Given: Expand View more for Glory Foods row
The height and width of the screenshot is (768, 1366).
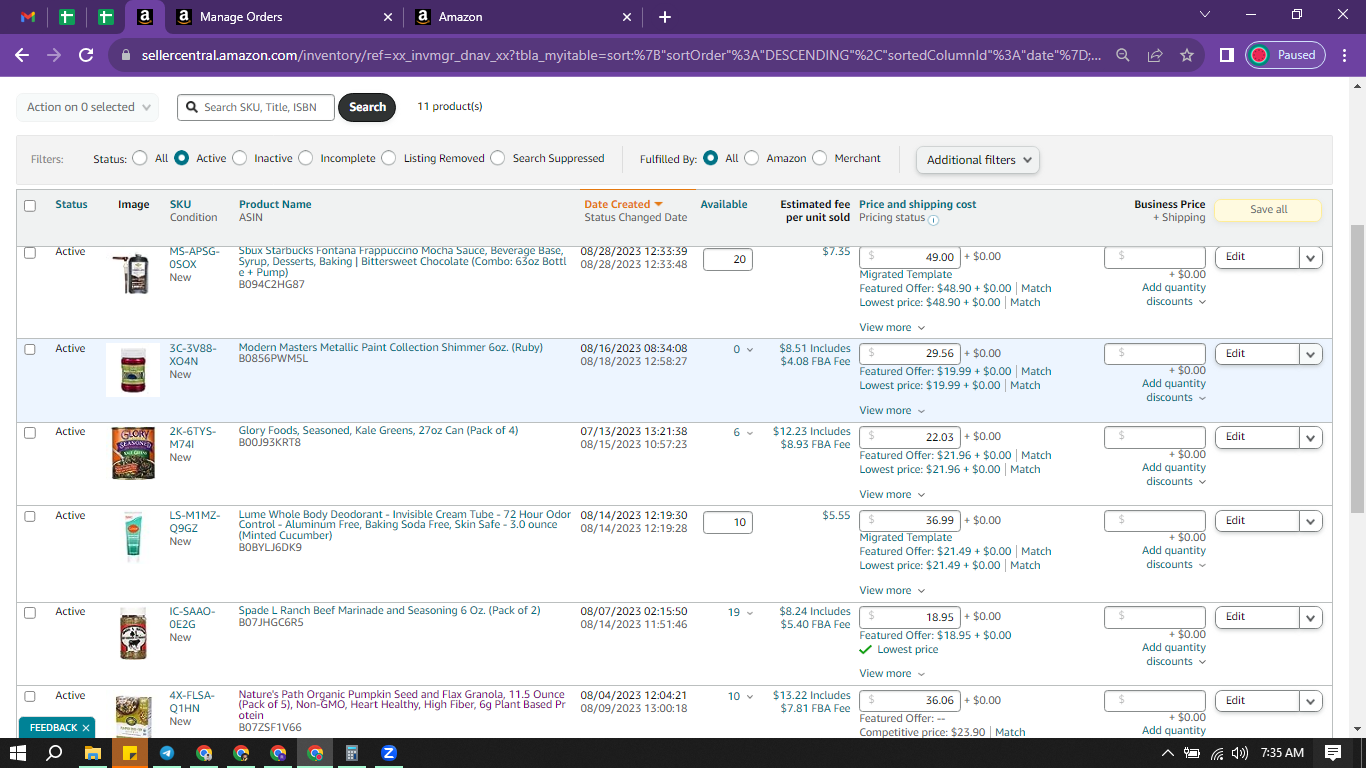Looking at the screenshot, I should point(892,494).
